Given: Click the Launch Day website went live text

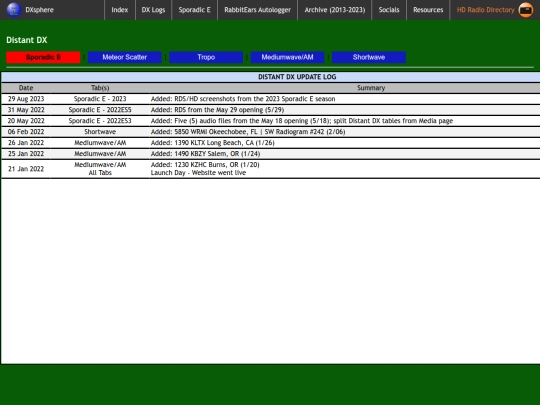Looking at the screenshot, I should (198, 173).
